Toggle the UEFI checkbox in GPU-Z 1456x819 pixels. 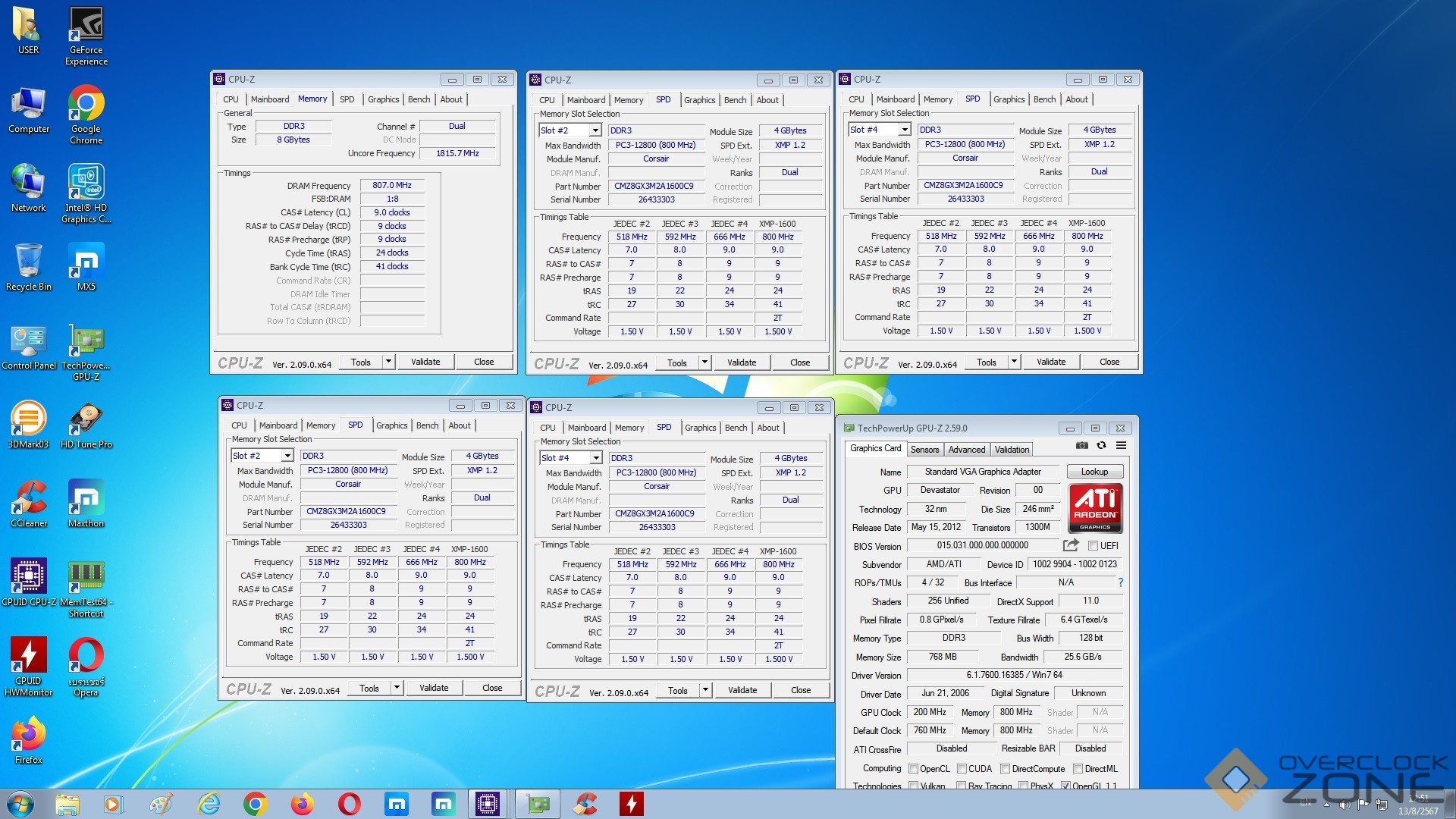click(1093, 545)
